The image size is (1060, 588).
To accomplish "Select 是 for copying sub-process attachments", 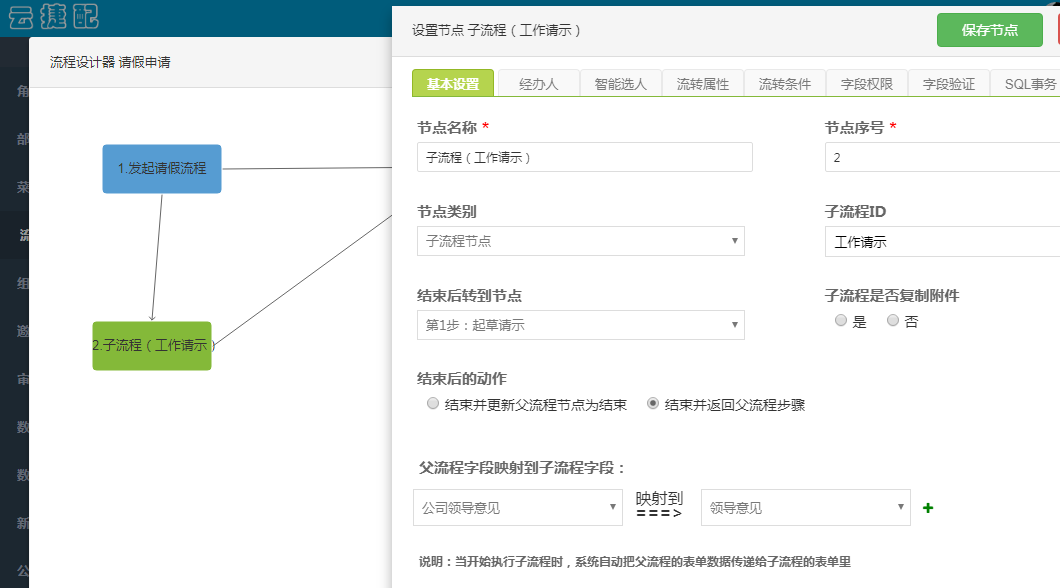I will click(841, 321).
